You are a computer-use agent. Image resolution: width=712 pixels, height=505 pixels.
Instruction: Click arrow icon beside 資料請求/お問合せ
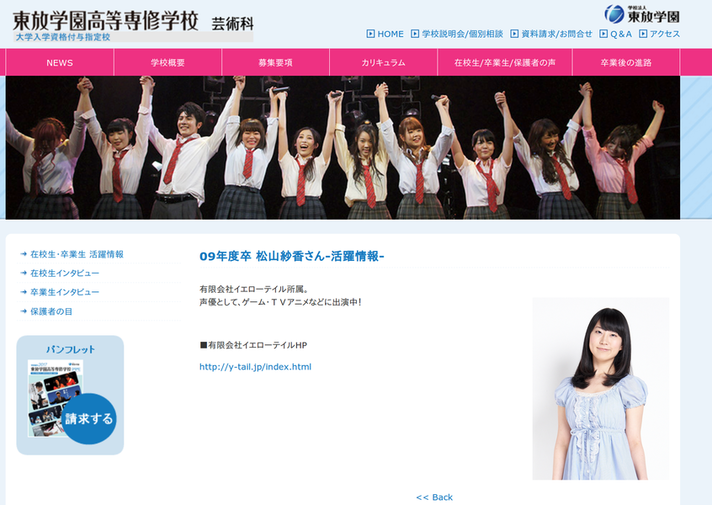click(x=514, y=34)
